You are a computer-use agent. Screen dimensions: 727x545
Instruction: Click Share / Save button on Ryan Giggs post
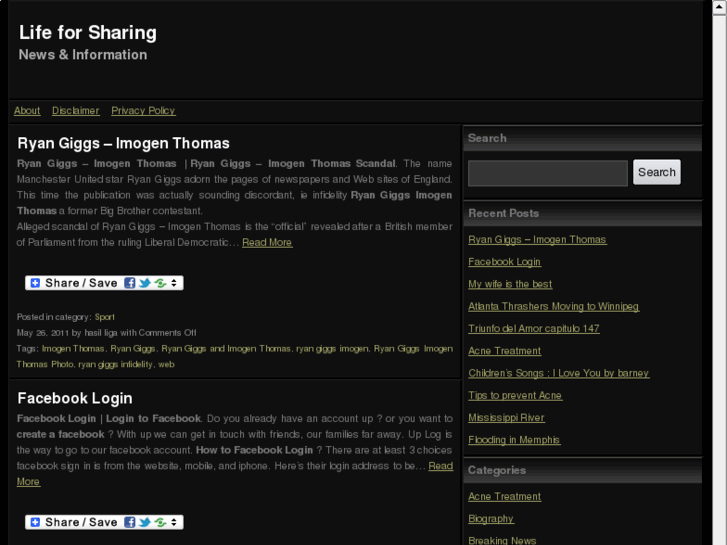pos(104,283)
